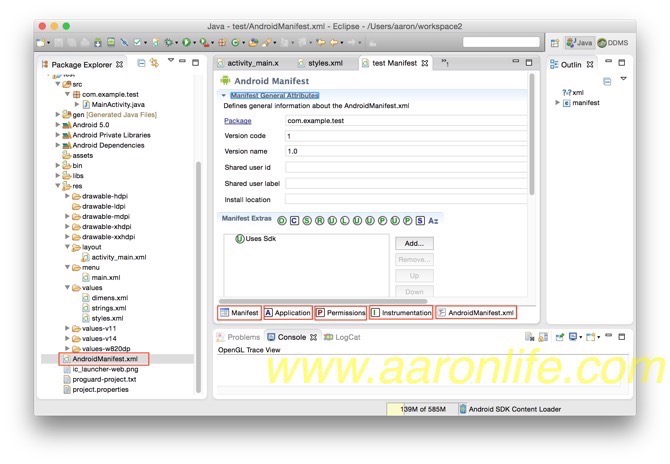Click Run External Tools icon
670x464 pixels.
click(x=204, y=42)
